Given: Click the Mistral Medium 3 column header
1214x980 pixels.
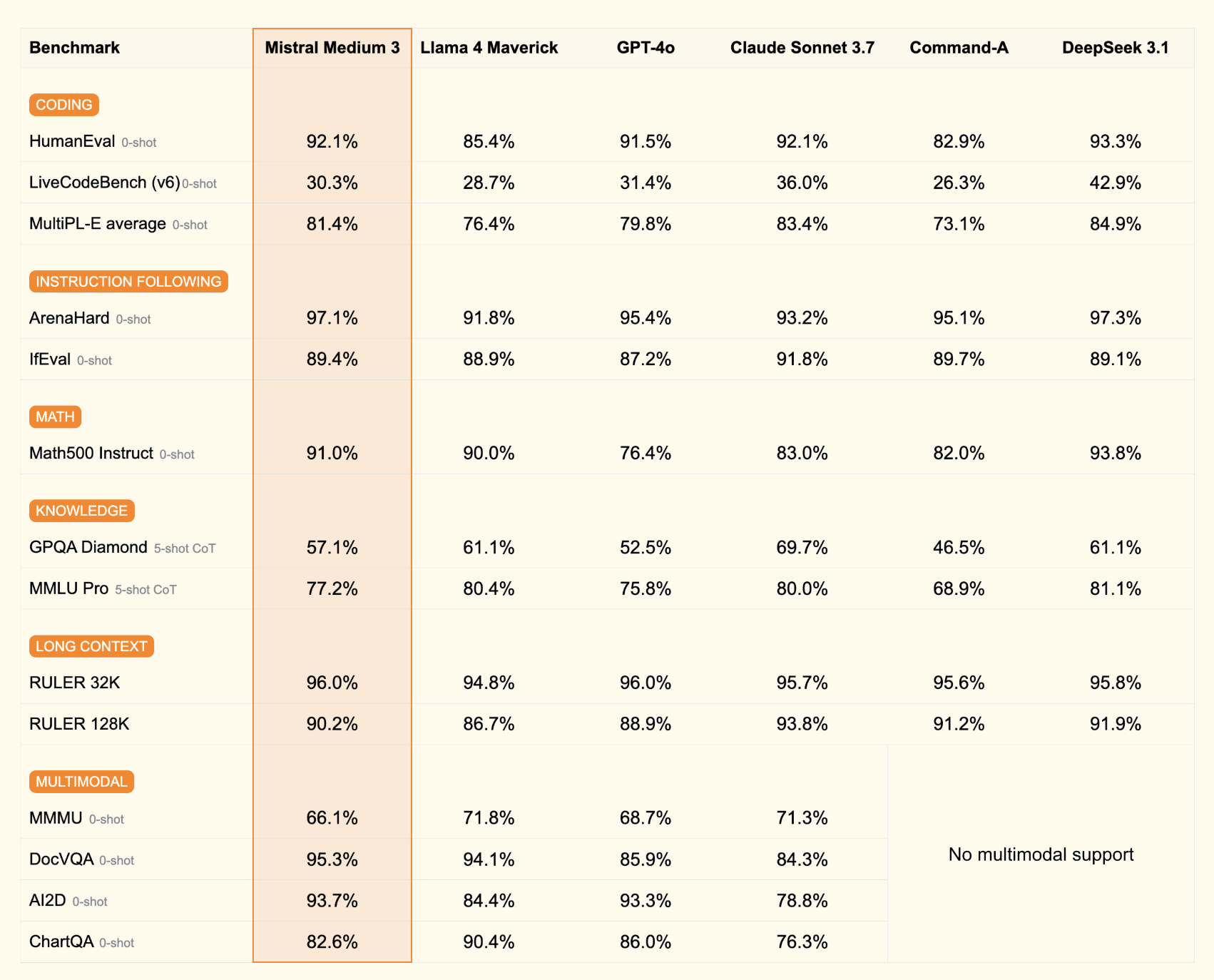Looking at the screenshot, I should click(x=332, y=48).
